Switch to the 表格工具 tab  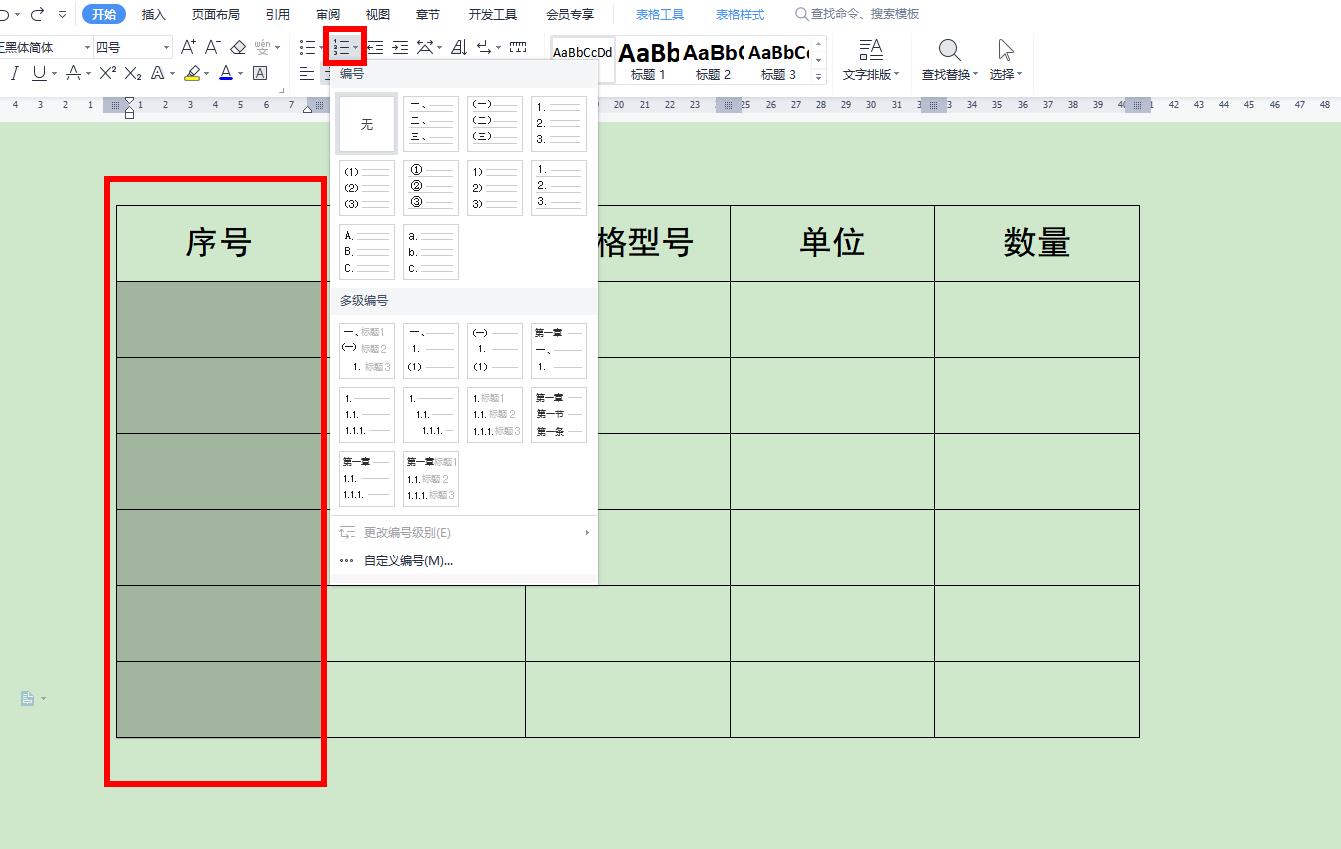pyautogui.click(x=660, y=14)
